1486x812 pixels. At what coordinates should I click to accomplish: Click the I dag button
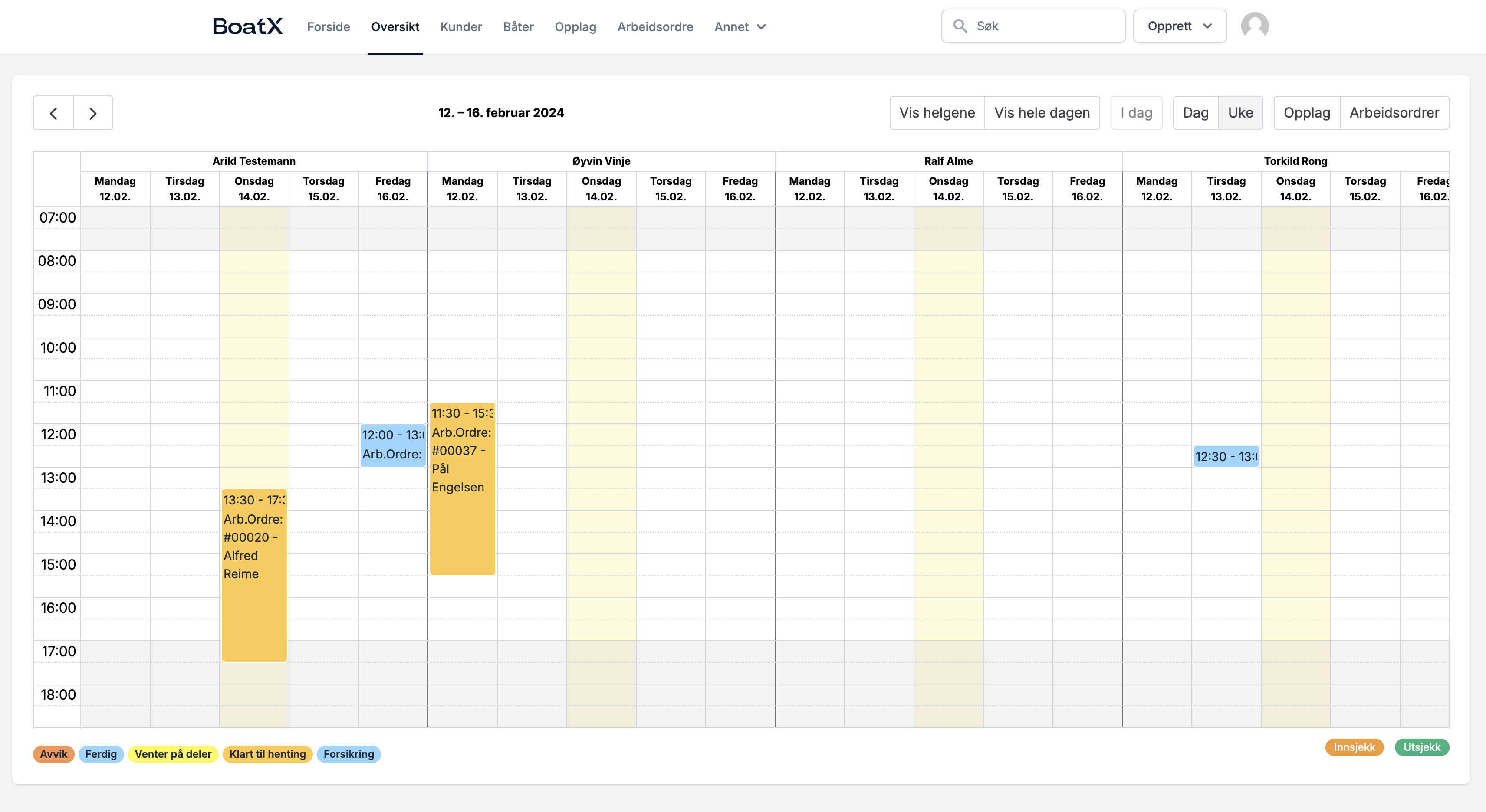pos(1136,113)
